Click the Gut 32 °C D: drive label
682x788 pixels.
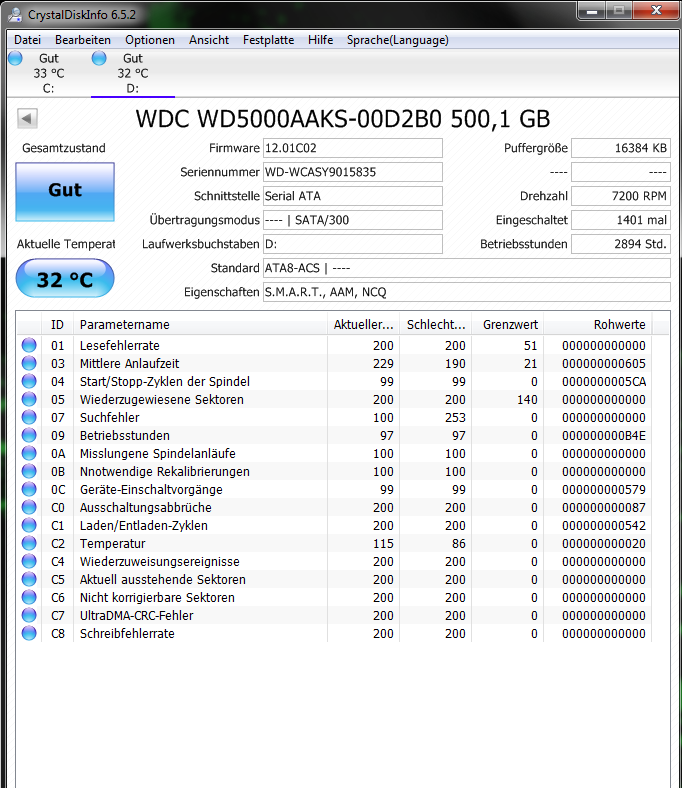click(133, 73)
